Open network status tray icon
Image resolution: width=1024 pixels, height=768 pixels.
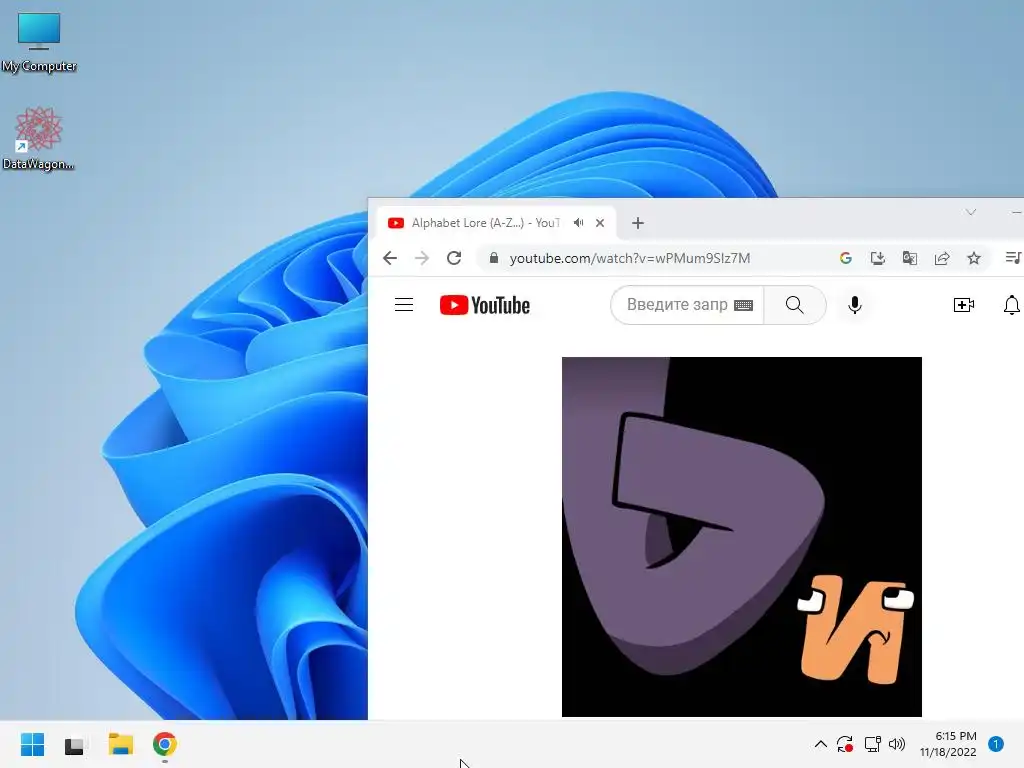pyautogui.click(x=872, y=744)
